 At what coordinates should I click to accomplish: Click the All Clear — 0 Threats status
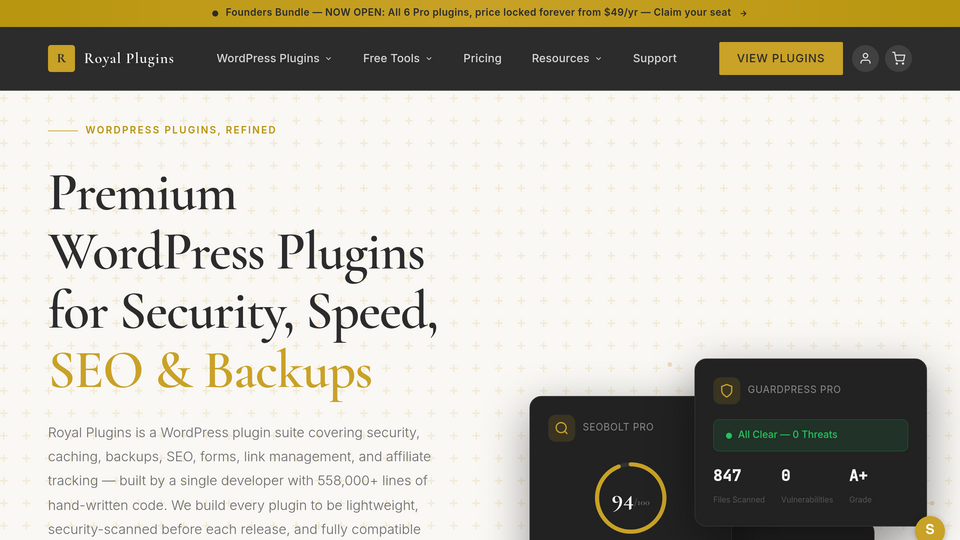[810, 435]
